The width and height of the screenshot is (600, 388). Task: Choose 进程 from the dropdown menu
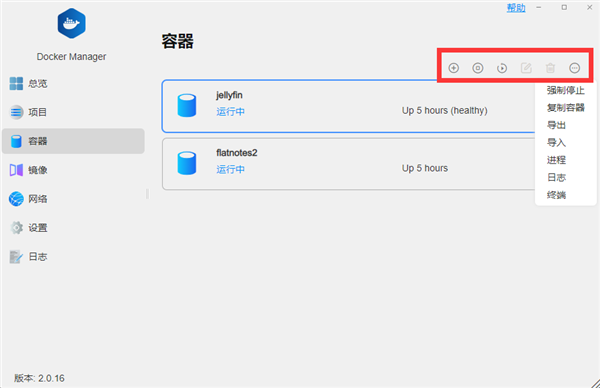556,160
